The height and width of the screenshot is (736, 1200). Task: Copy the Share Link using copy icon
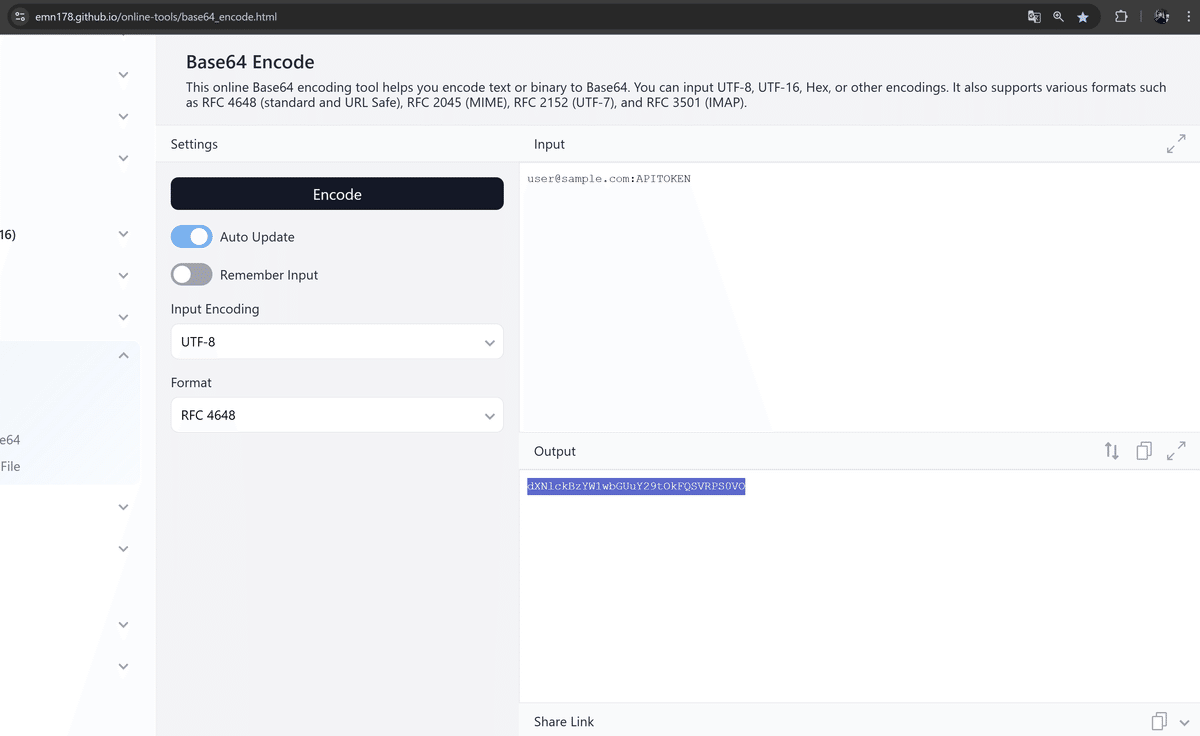click(x=1159, y=721)
